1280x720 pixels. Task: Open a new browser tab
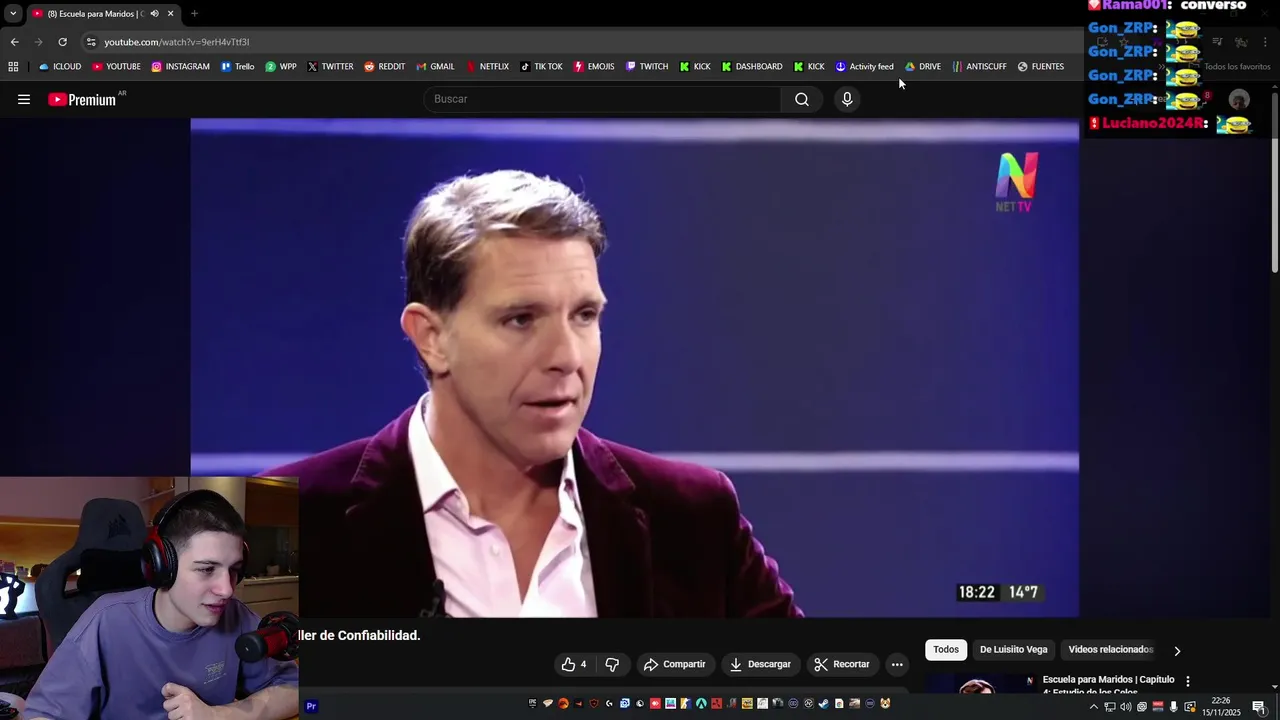(194, 14)
